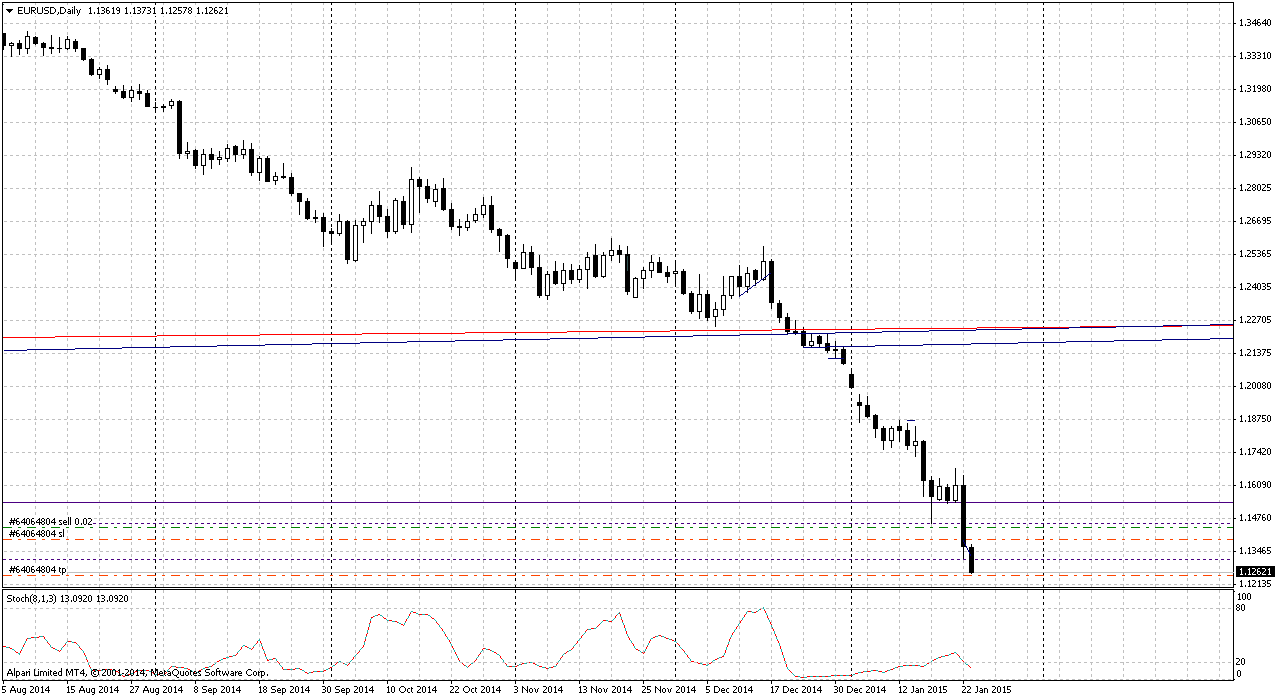Click the 1.30650 price axis label
Viewport: 1276px width, 698px height.
tap(1254, 122)
